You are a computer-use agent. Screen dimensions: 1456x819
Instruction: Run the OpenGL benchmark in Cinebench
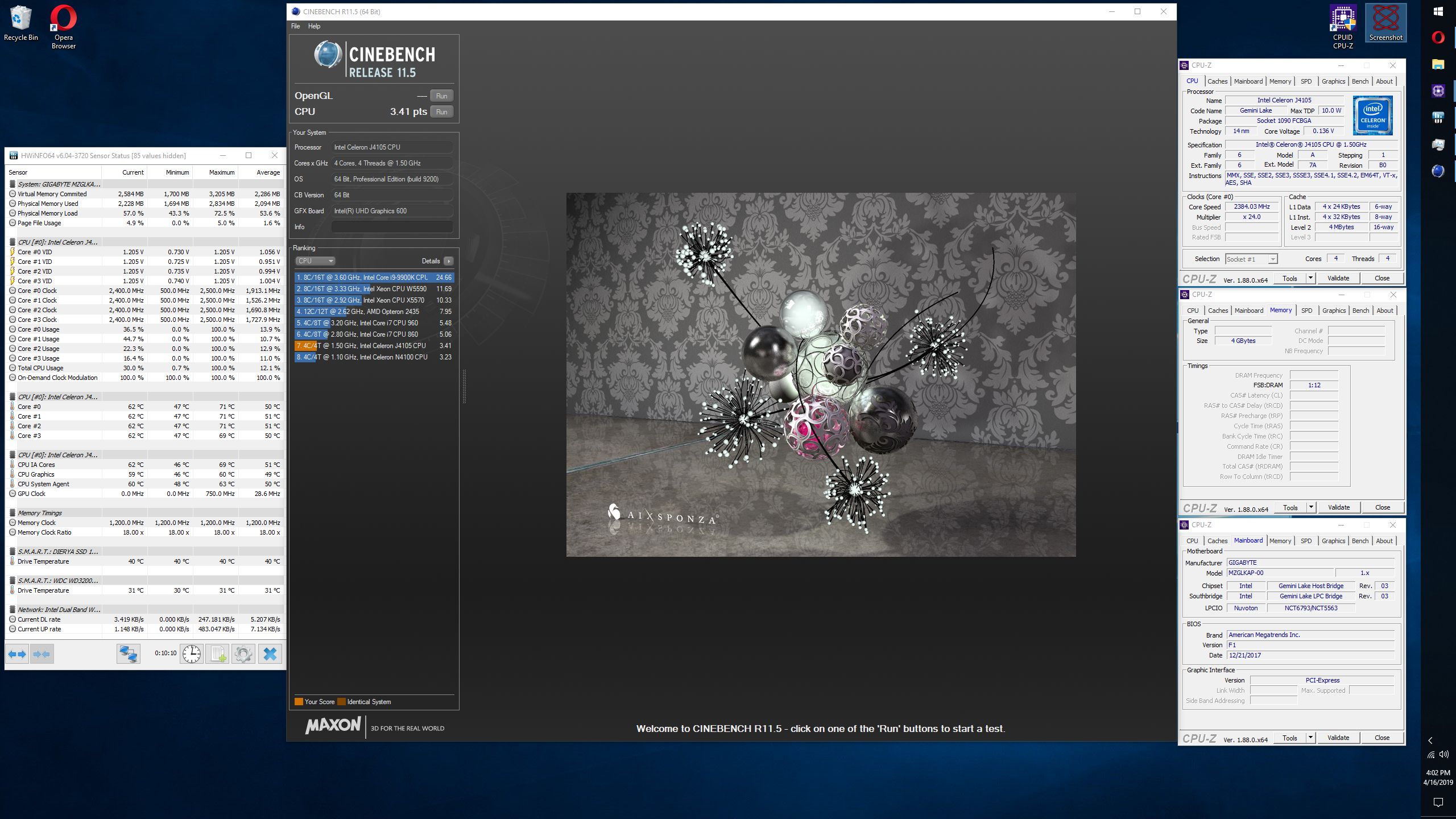tap(441, 96)
